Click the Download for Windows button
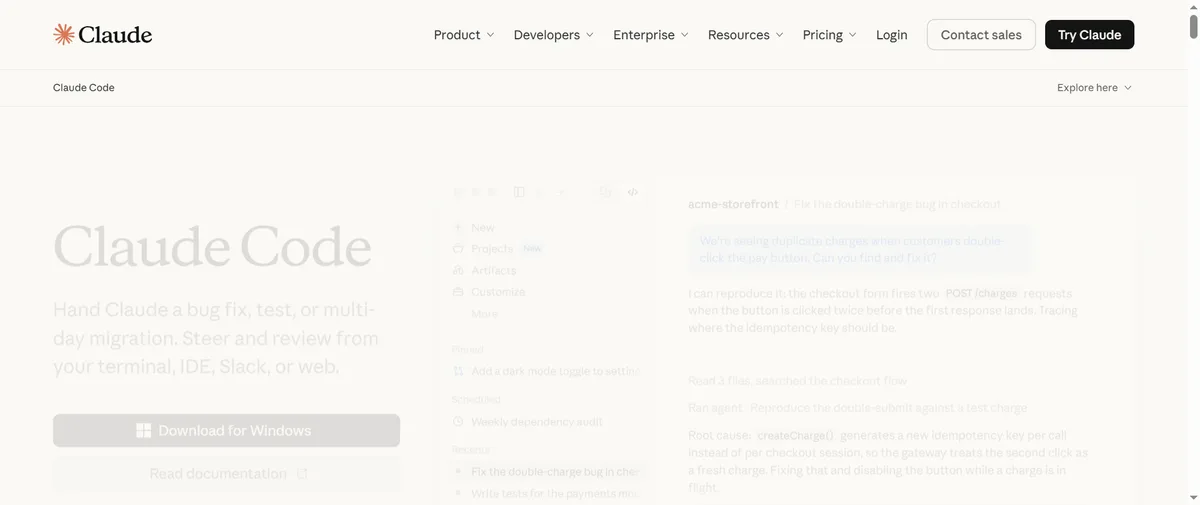This screenshot has width=1200, height=505. tap(226, 431)
